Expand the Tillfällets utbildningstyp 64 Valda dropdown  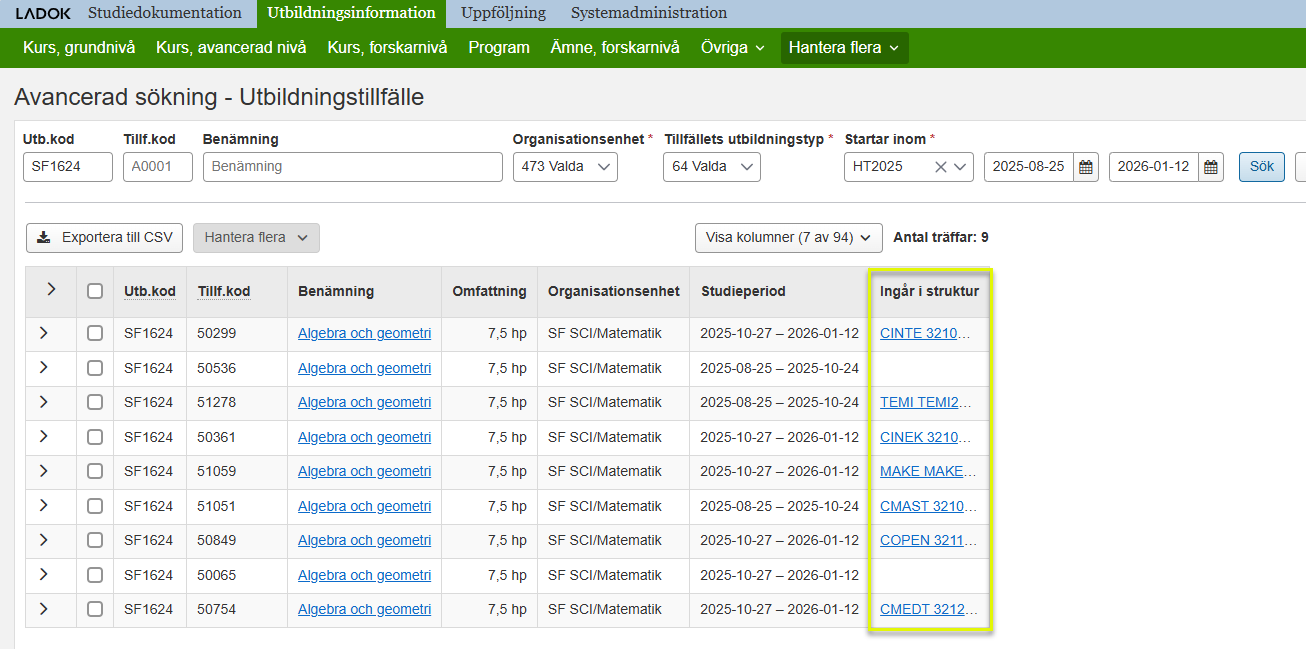click(711, 167)
